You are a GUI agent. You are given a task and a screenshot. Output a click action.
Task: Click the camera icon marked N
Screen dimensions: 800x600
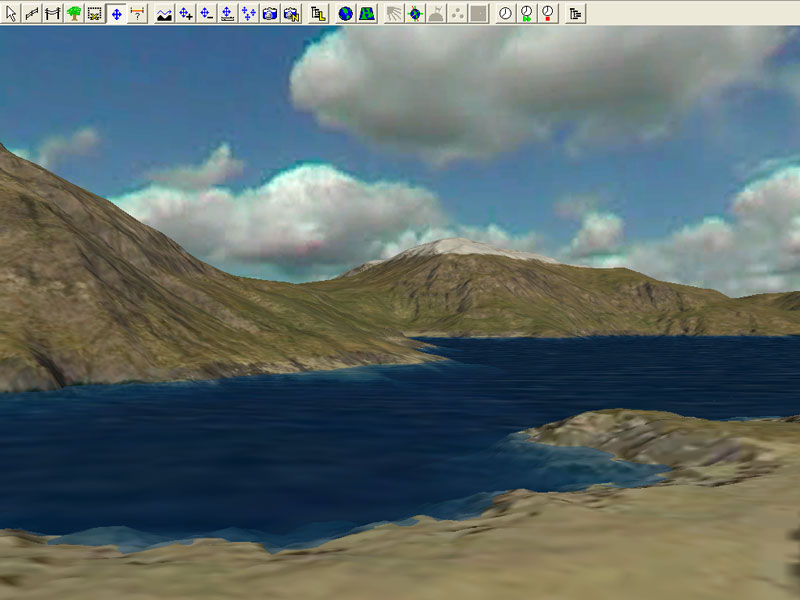(x=290, y=13)
